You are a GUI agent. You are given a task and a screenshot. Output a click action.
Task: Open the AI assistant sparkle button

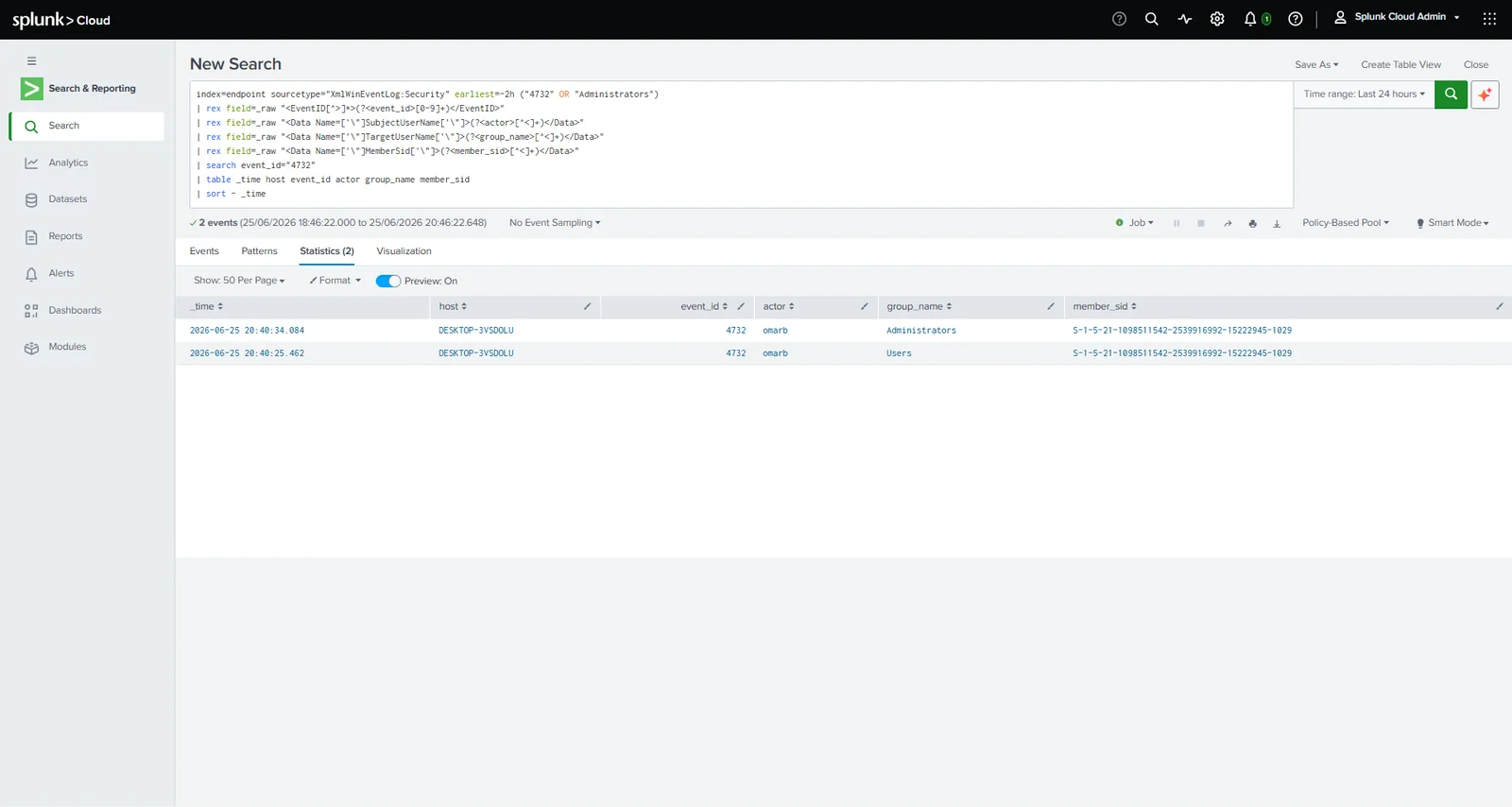click(x=1485, y=94)
